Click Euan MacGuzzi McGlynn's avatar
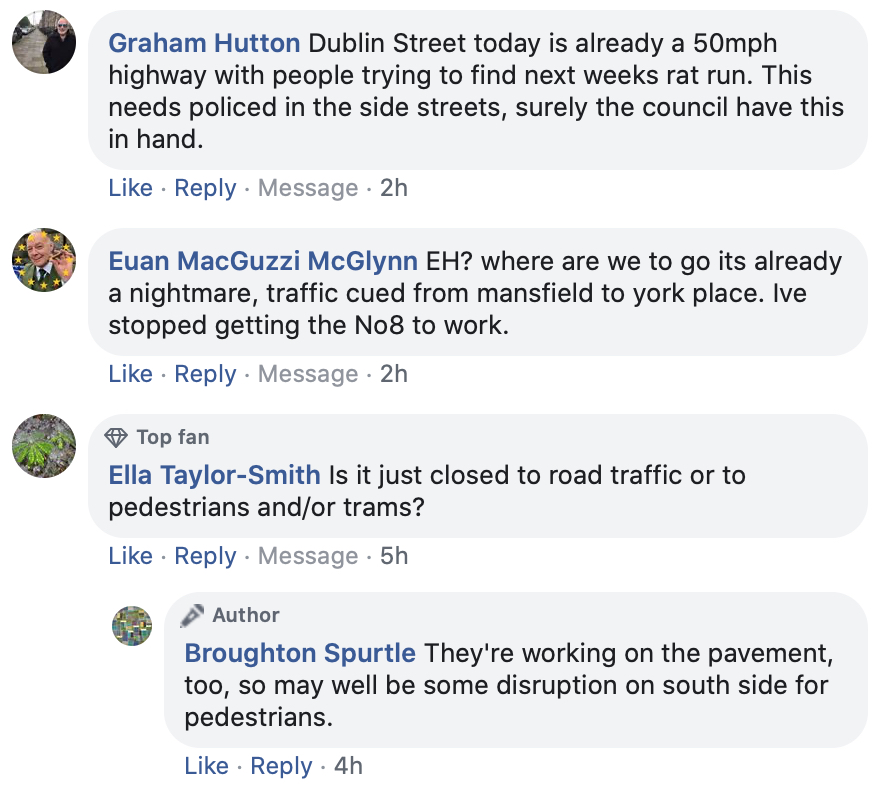The width and height of the screenshot is (880, 796). tap(44, 260)
